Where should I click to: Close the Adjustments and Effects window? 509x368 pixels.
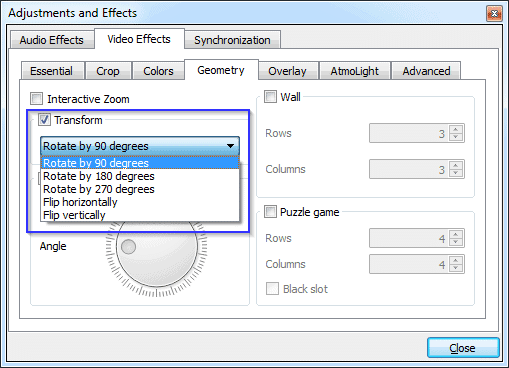494,14
